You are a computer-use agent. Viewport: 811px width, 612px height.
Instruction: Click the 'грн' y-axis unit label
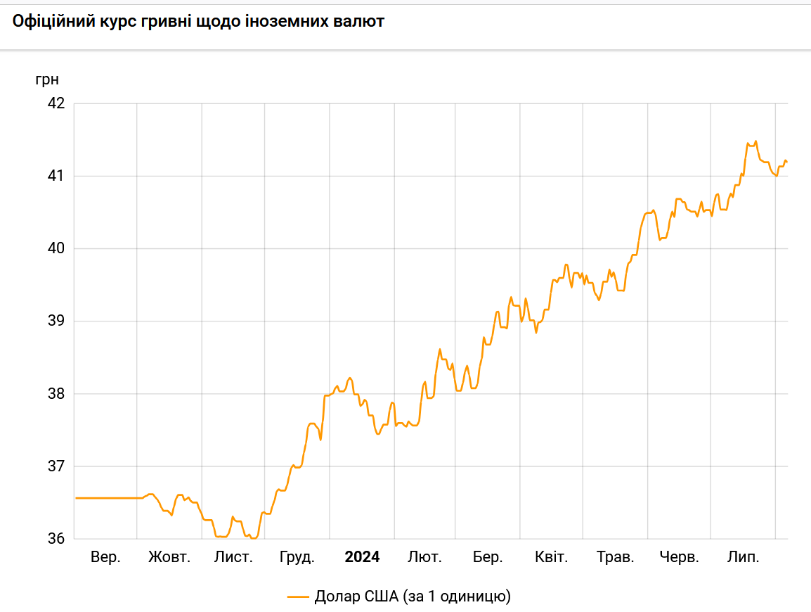[47, 78]
